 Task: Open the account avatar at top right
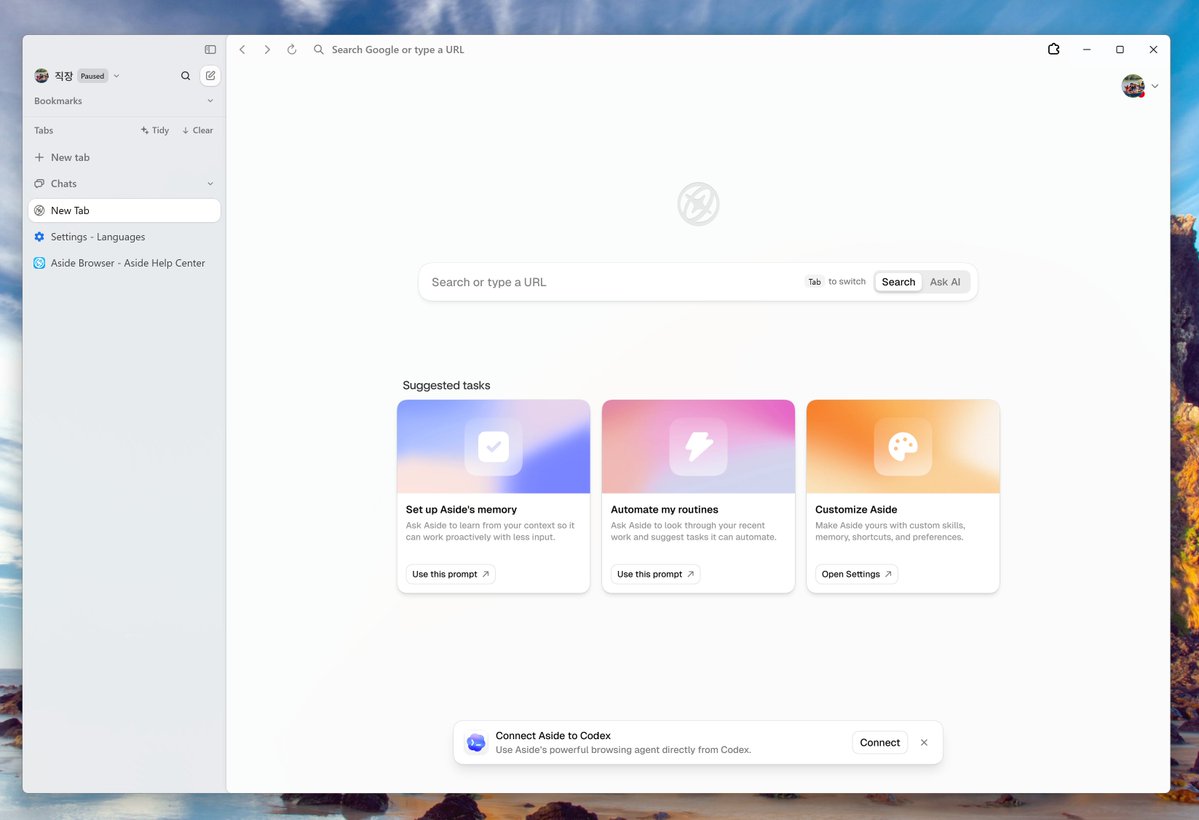coord(1133,86)
